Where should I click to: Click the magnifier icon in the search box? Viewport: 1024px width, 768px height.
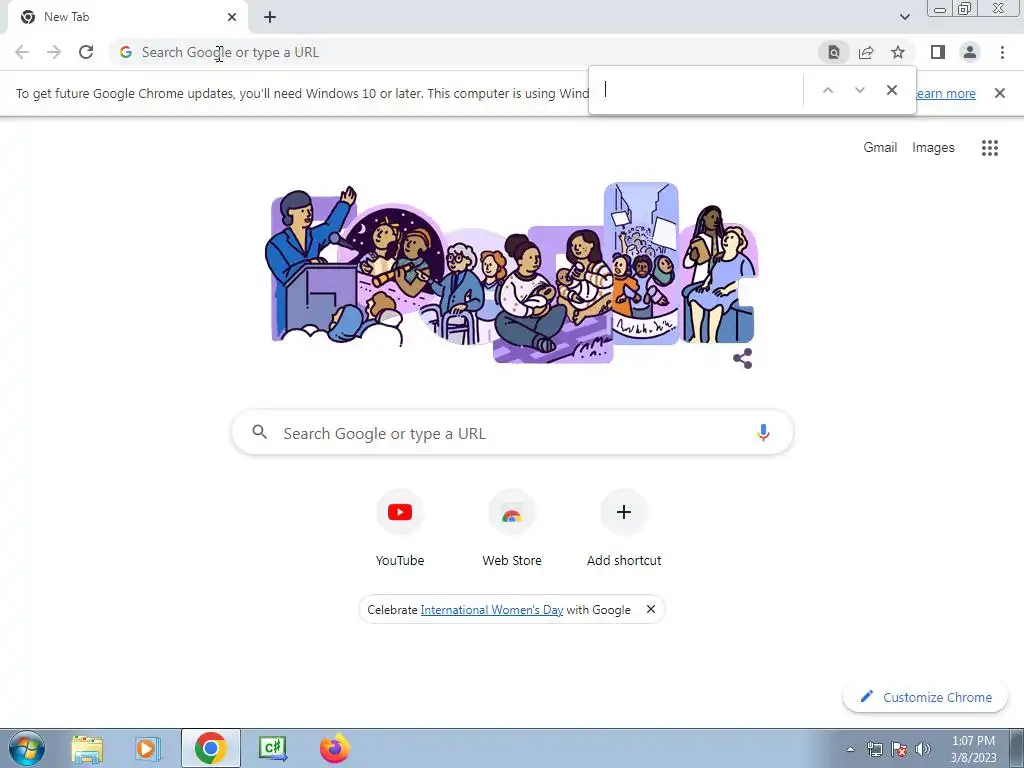click(259, 432)
